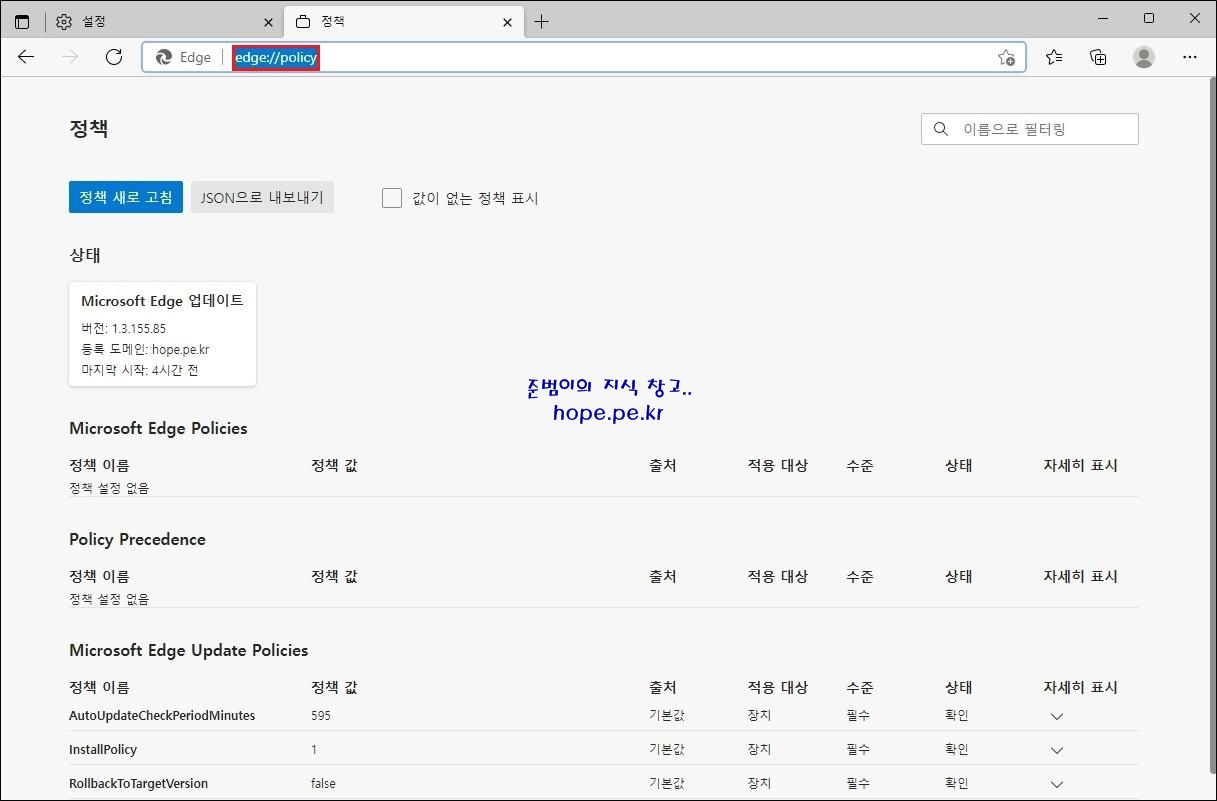Close the 정책 tab

point(508,22)
